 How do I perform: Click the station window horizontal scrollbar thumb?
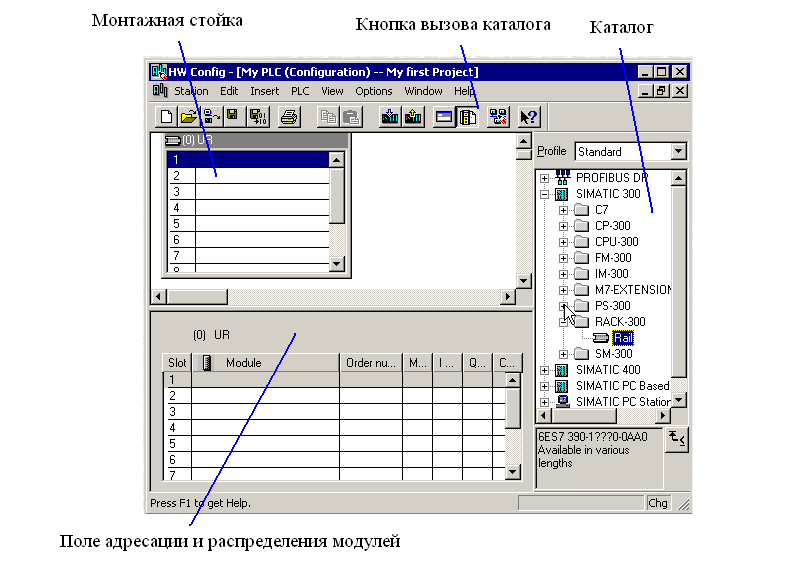pos(197,296)
